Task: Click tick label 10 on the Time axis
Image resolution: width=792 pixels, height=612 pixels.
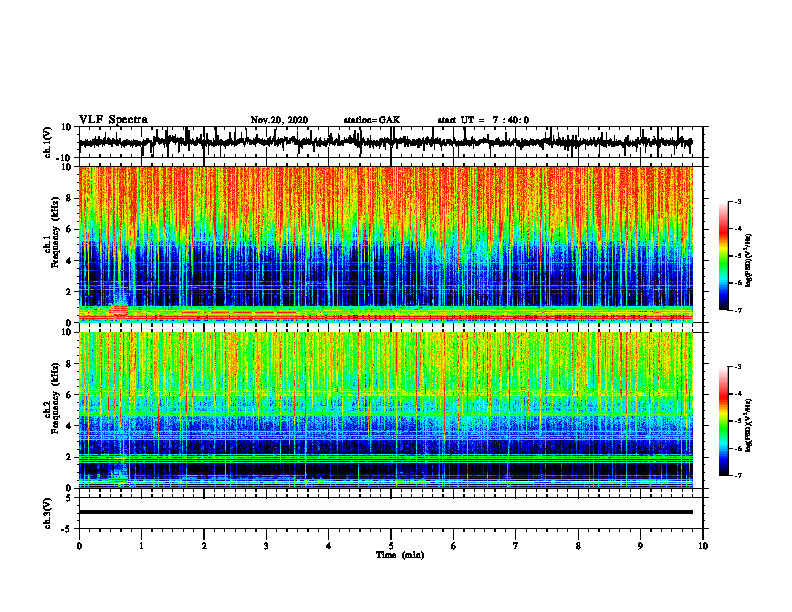Action: 703,546
